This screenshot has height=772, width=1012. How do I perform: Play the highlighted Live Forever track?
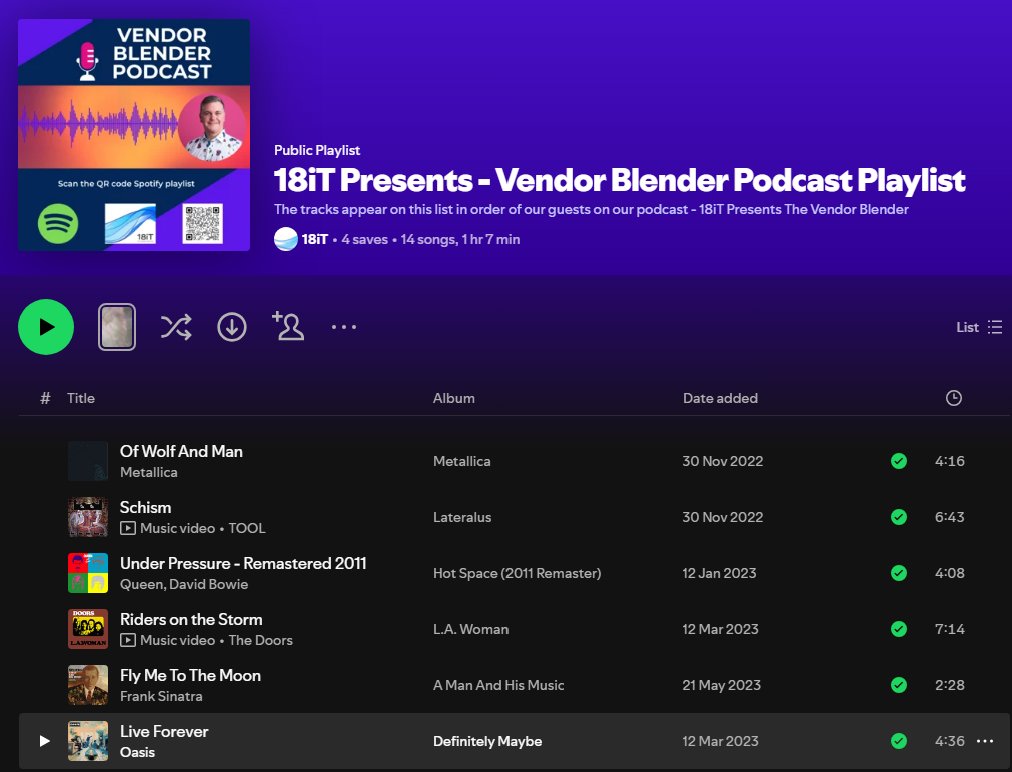tap(45, 741)
